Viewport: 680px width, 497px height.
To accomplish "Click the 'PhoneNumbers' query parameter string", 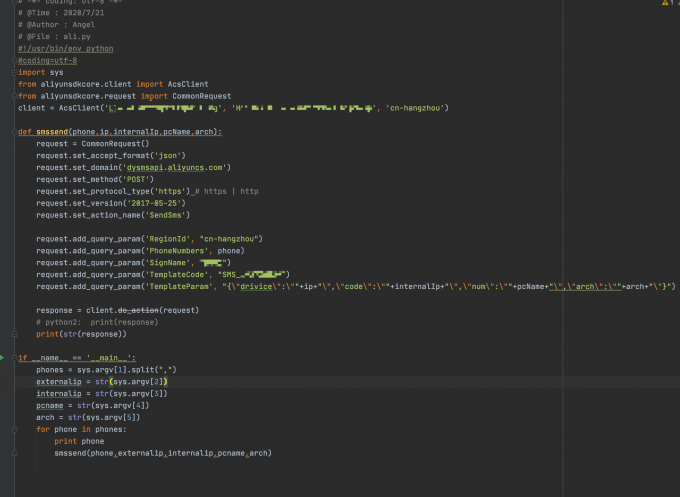I will click(x=177, y=251).
